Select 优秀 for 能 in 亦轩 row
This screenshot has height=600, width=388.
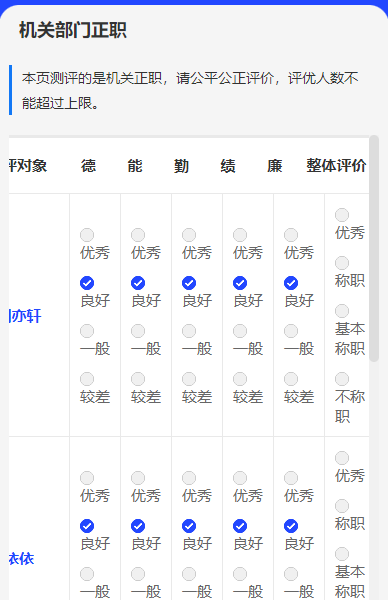click(x=138, y=235)
